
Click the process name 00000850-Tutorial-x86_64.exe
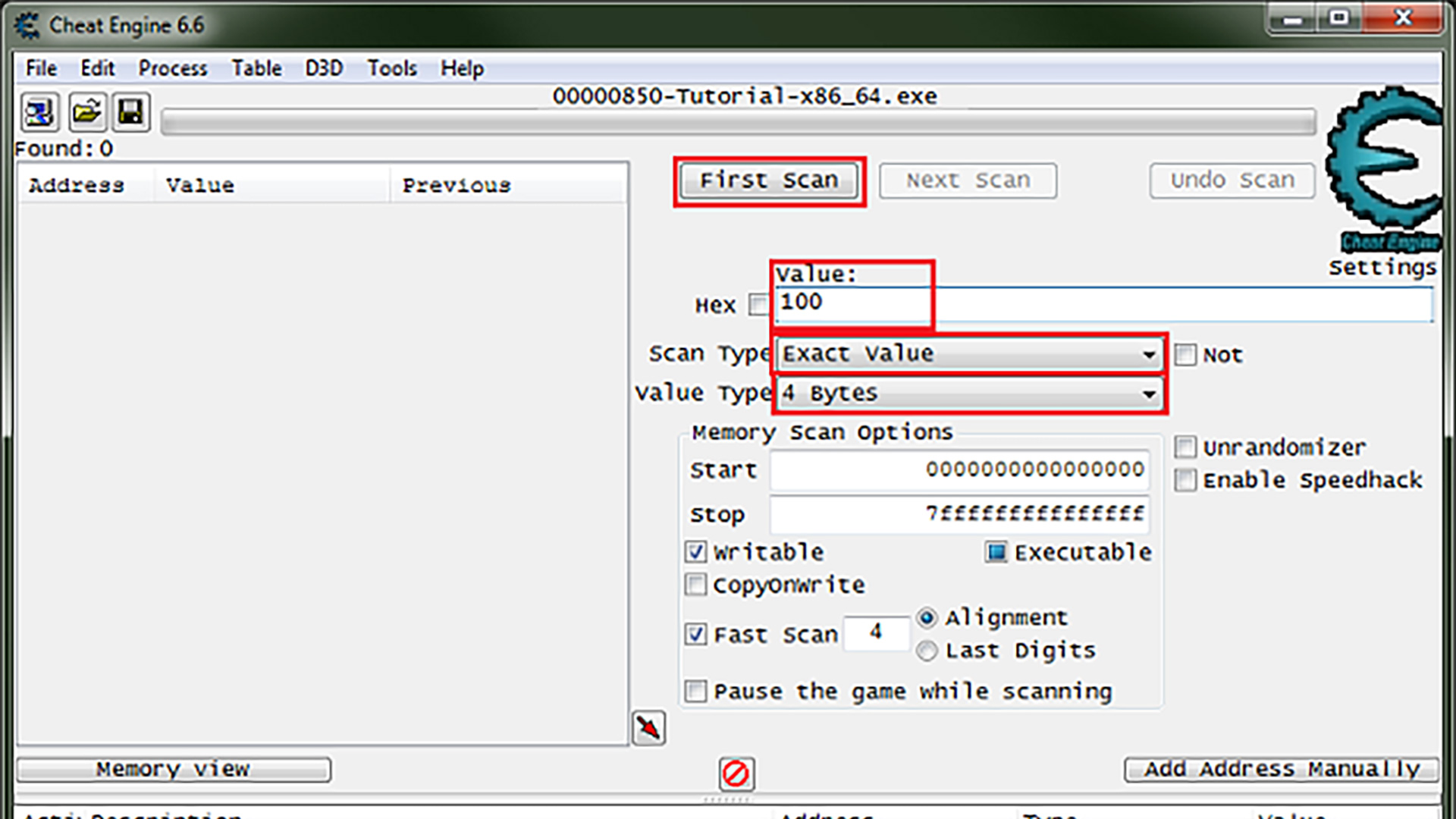tap(744, 97)
